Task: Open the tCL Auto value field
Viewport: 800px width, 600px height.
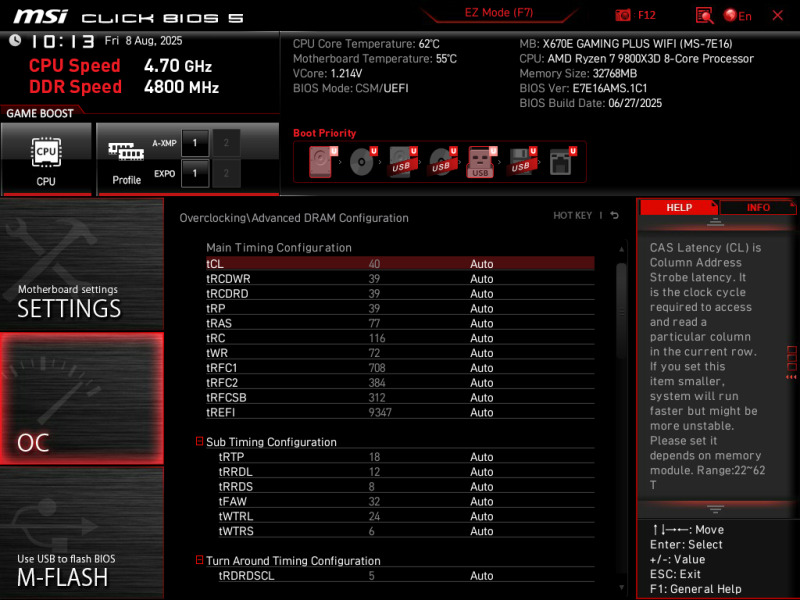Action: 482,264
